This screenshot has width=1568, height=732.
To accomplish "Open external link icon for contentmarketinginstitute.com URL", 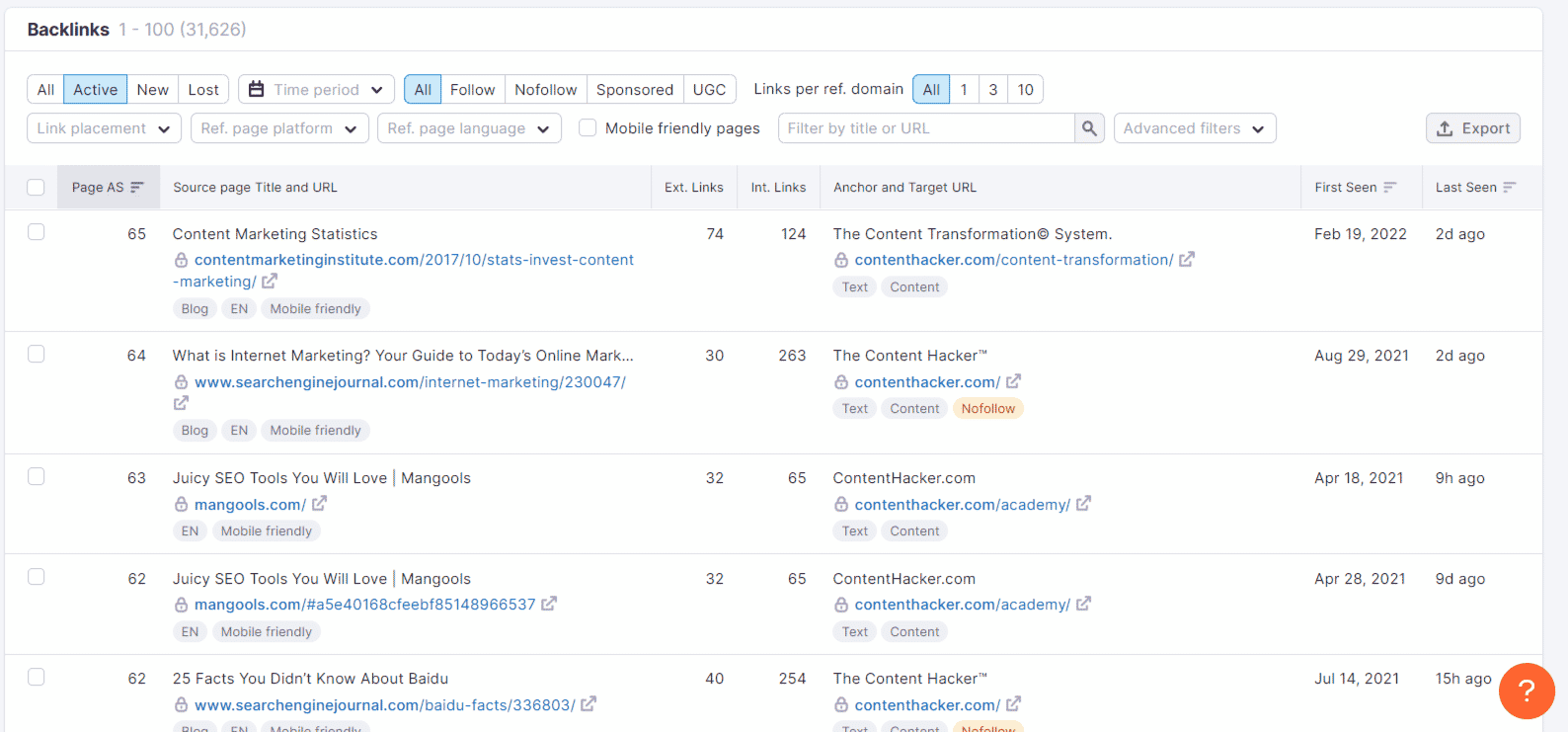I will click(x=270, y=282).
